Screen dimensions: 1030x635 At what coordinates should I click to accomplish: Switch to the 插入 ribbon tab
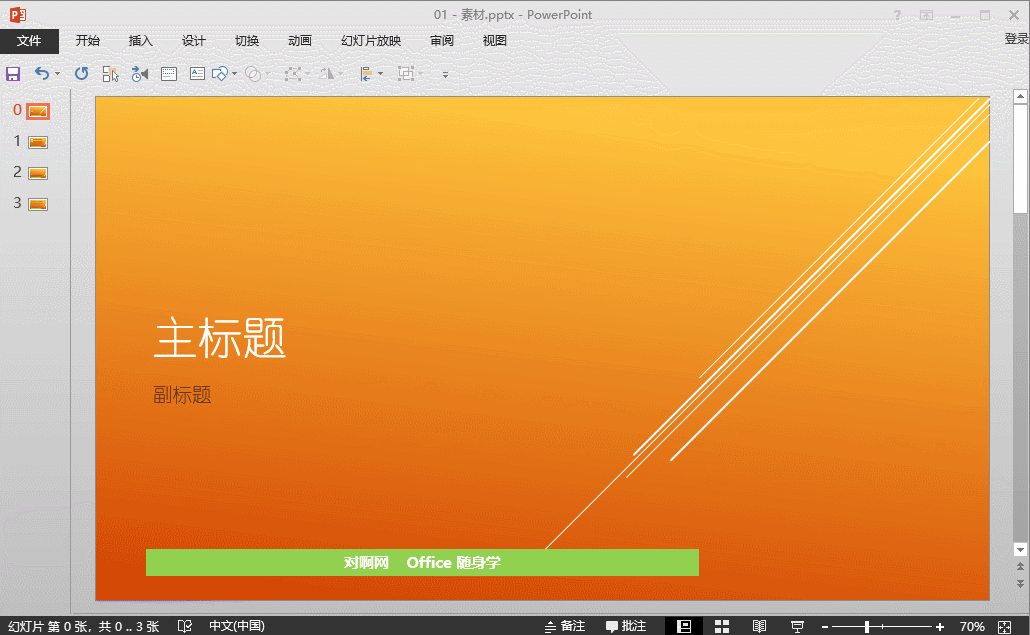pos(141,41)
